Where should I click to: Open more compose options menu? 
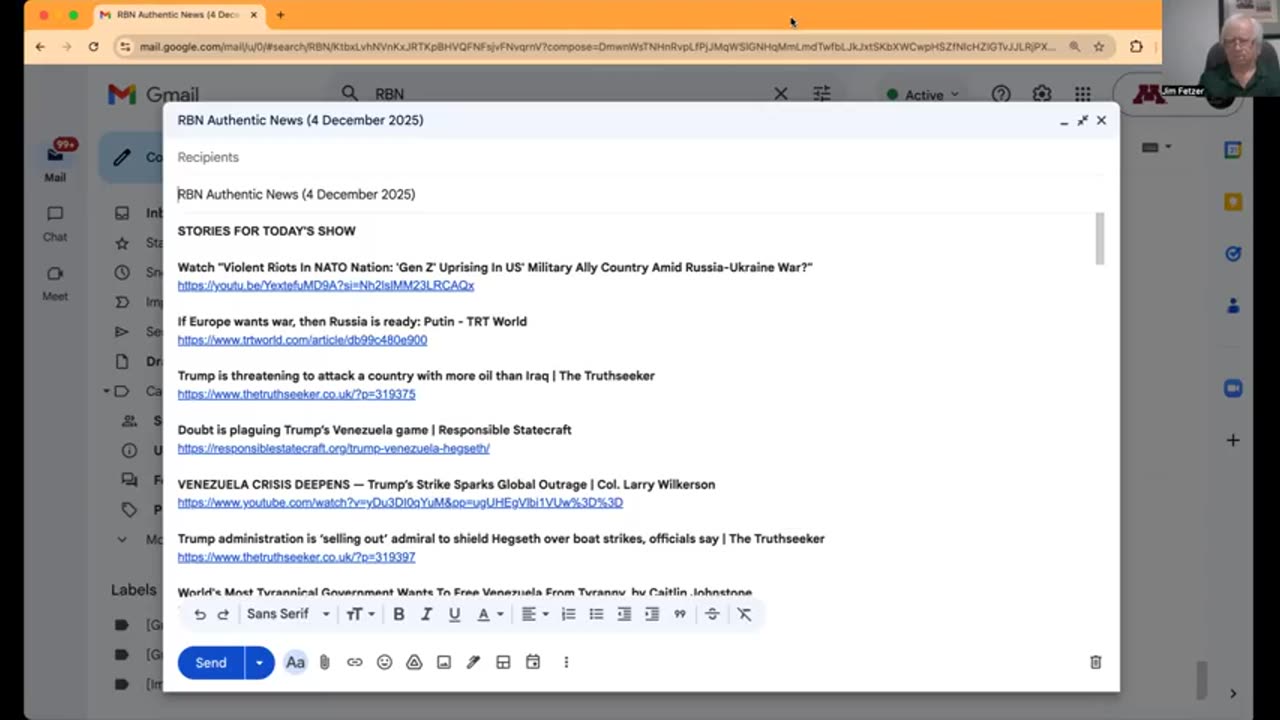tap(566, 662)
